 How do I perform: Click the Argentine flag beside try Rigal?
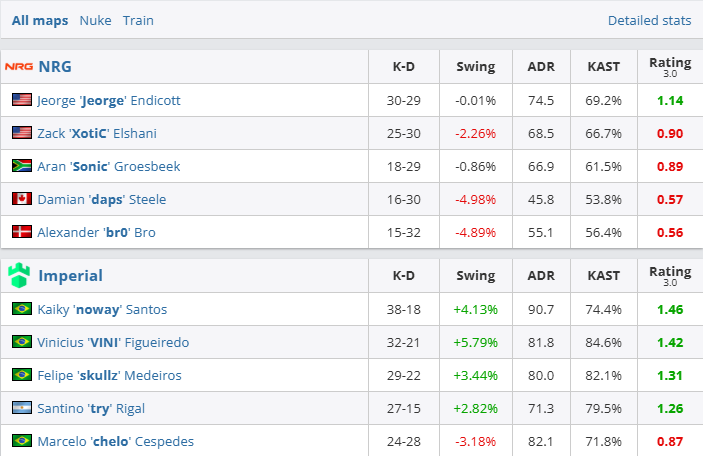click(22, 408)
